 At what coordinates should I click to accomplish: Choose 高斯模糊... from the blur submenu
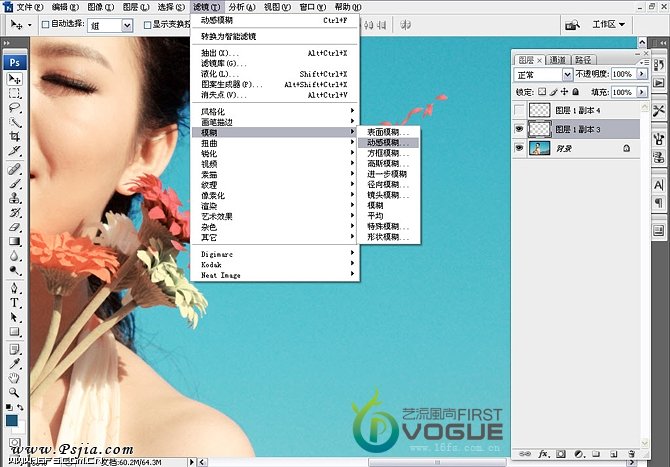pos(382,164)
